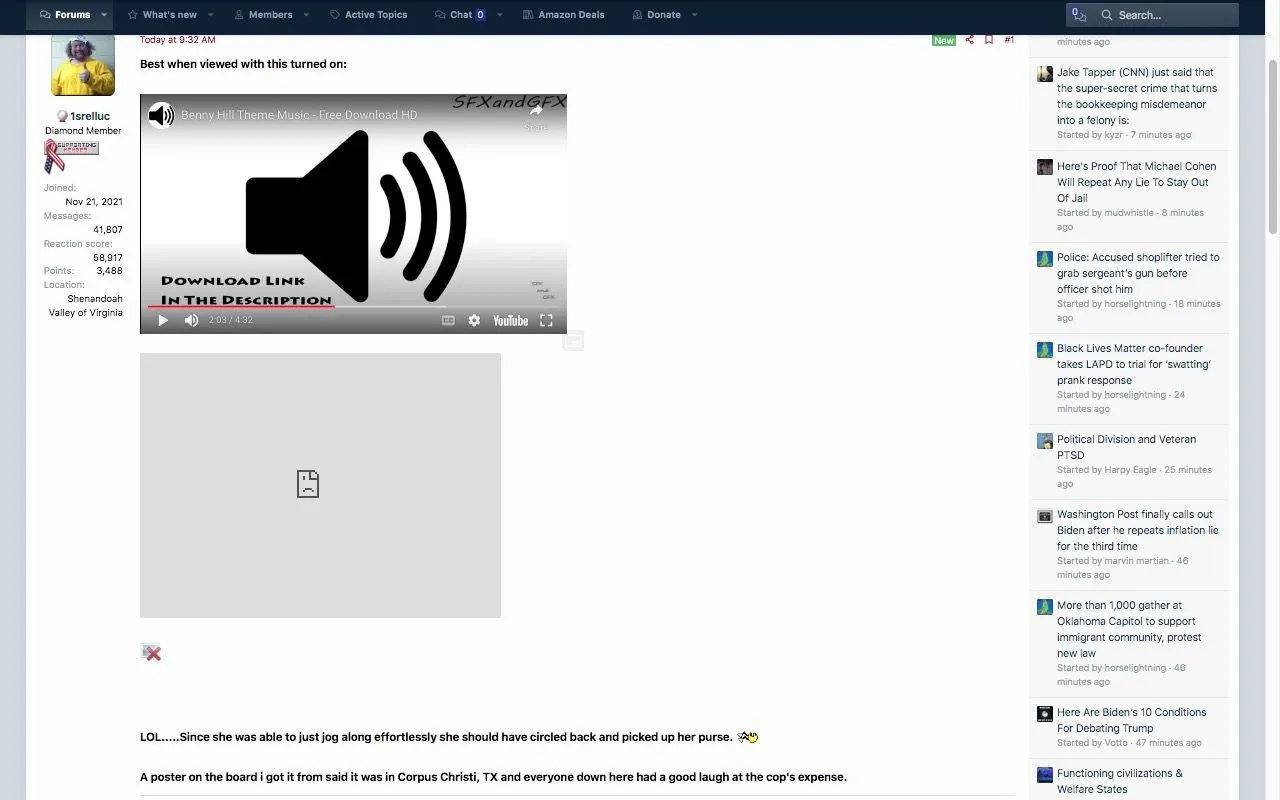The height and width of the screenshot is (800, 1280).
Task: Open the video player settings gear
Action: 474,320
